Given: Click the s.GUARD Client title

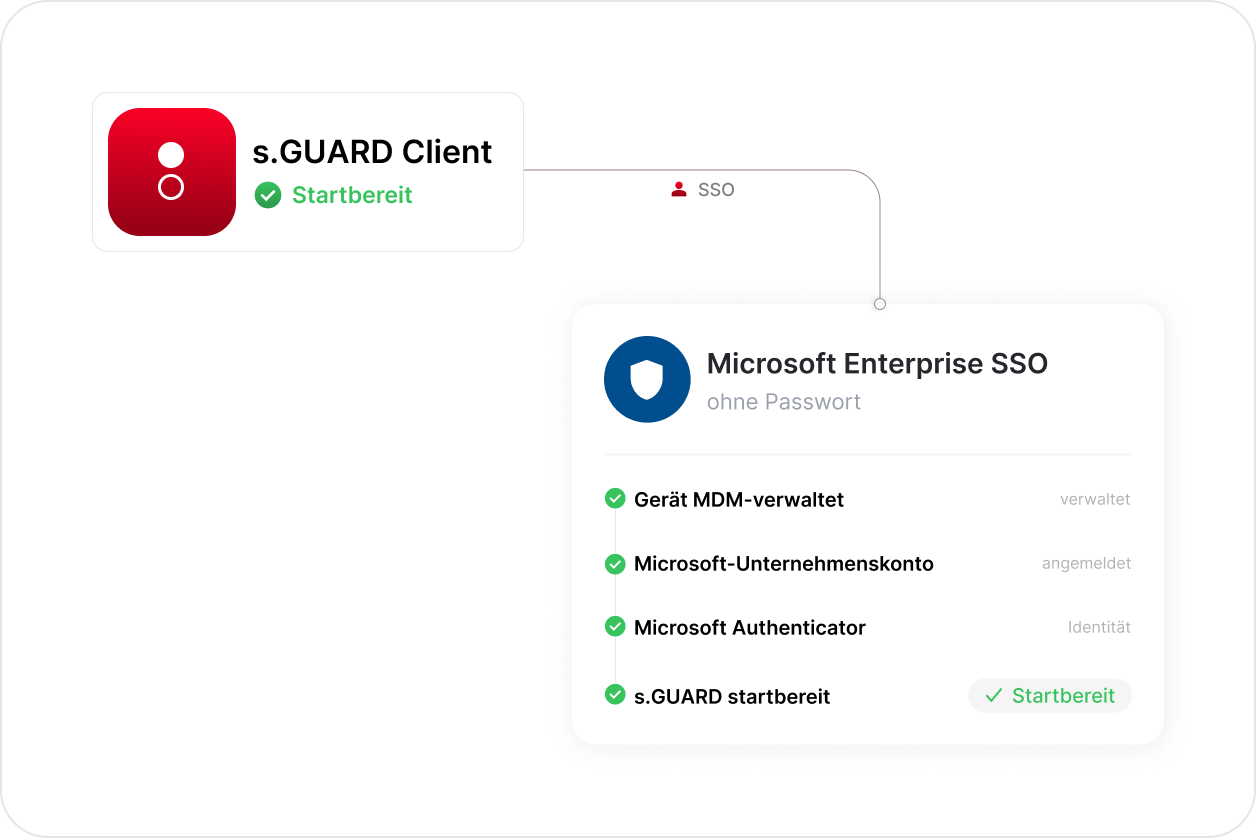Looking at the screenshot, I should point(372,152).
